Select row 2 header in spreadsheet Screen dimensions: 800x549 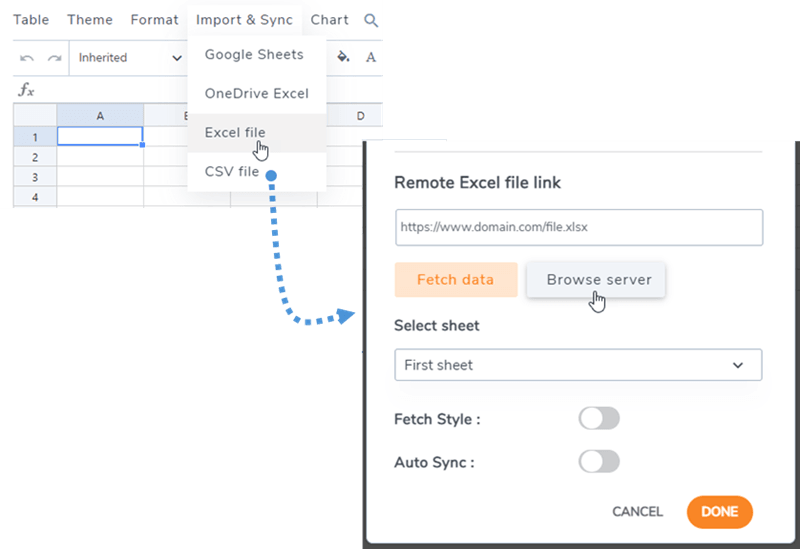(35, 157)
